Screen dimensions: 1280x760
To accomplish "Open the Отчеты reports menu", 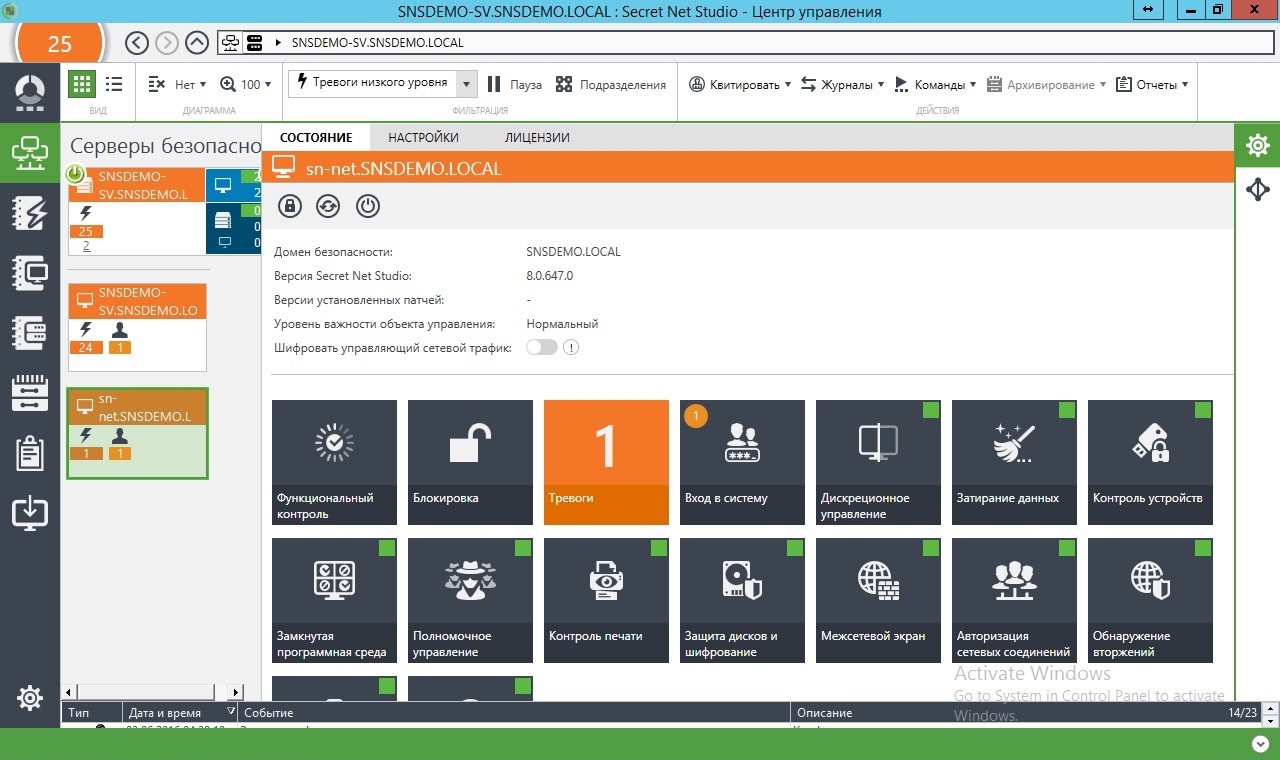I will (1152, 85).
